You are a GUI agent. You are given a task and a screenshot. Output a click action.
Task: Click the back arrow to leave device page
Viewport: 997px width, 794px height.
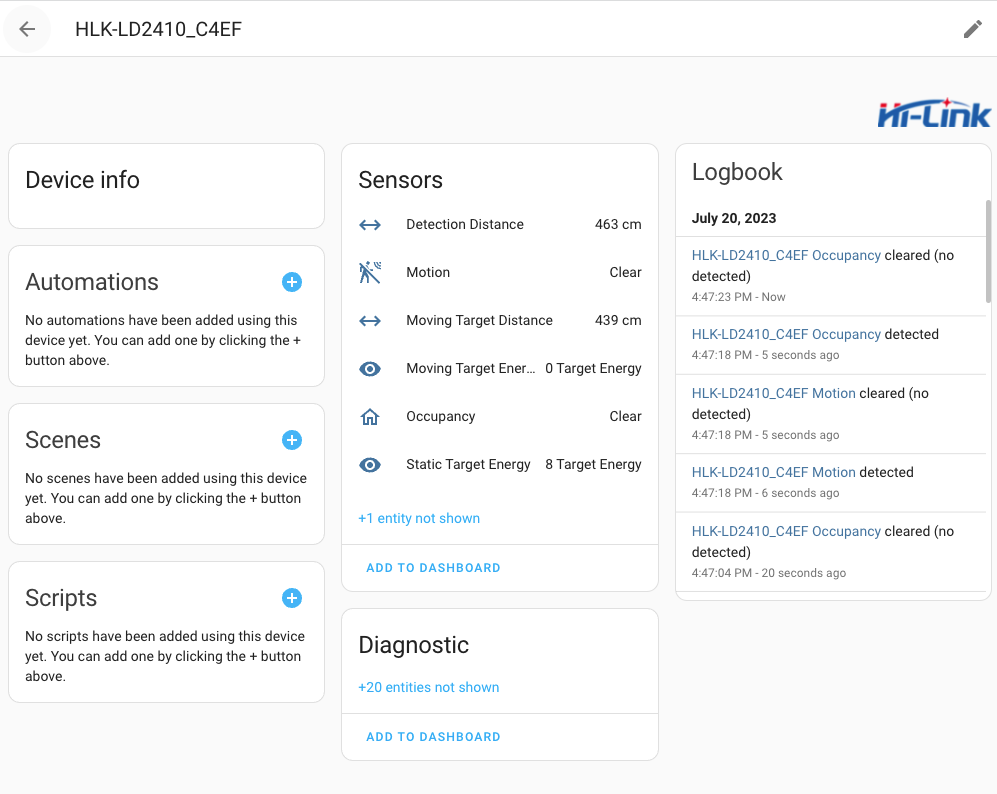pos(27,29)
